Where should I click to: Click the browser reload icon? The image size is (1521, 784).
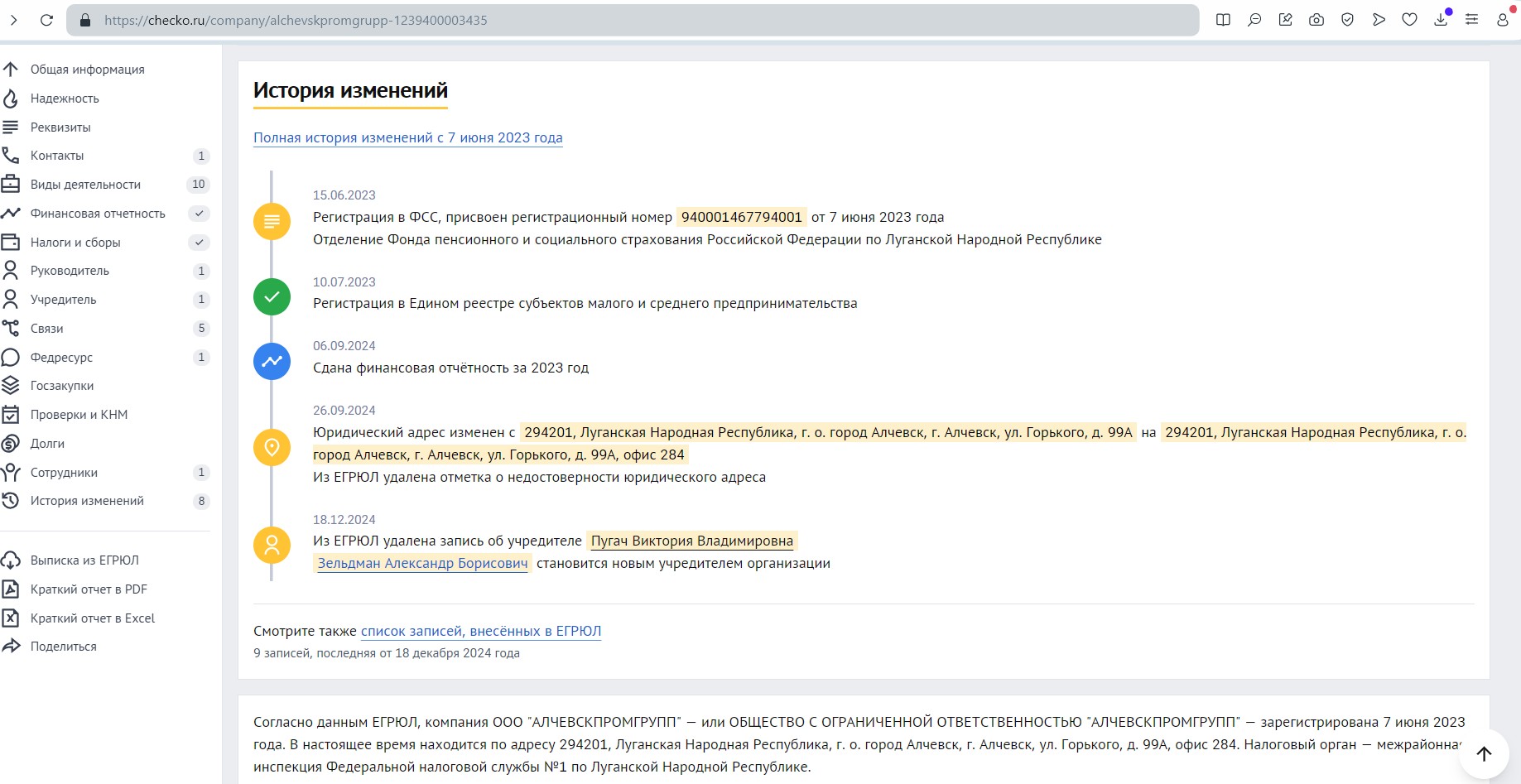coord(46,20)
